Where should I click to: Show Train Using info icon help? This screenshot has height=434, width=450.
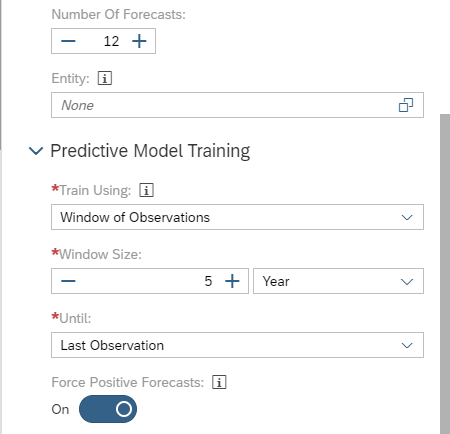[146, 190]
